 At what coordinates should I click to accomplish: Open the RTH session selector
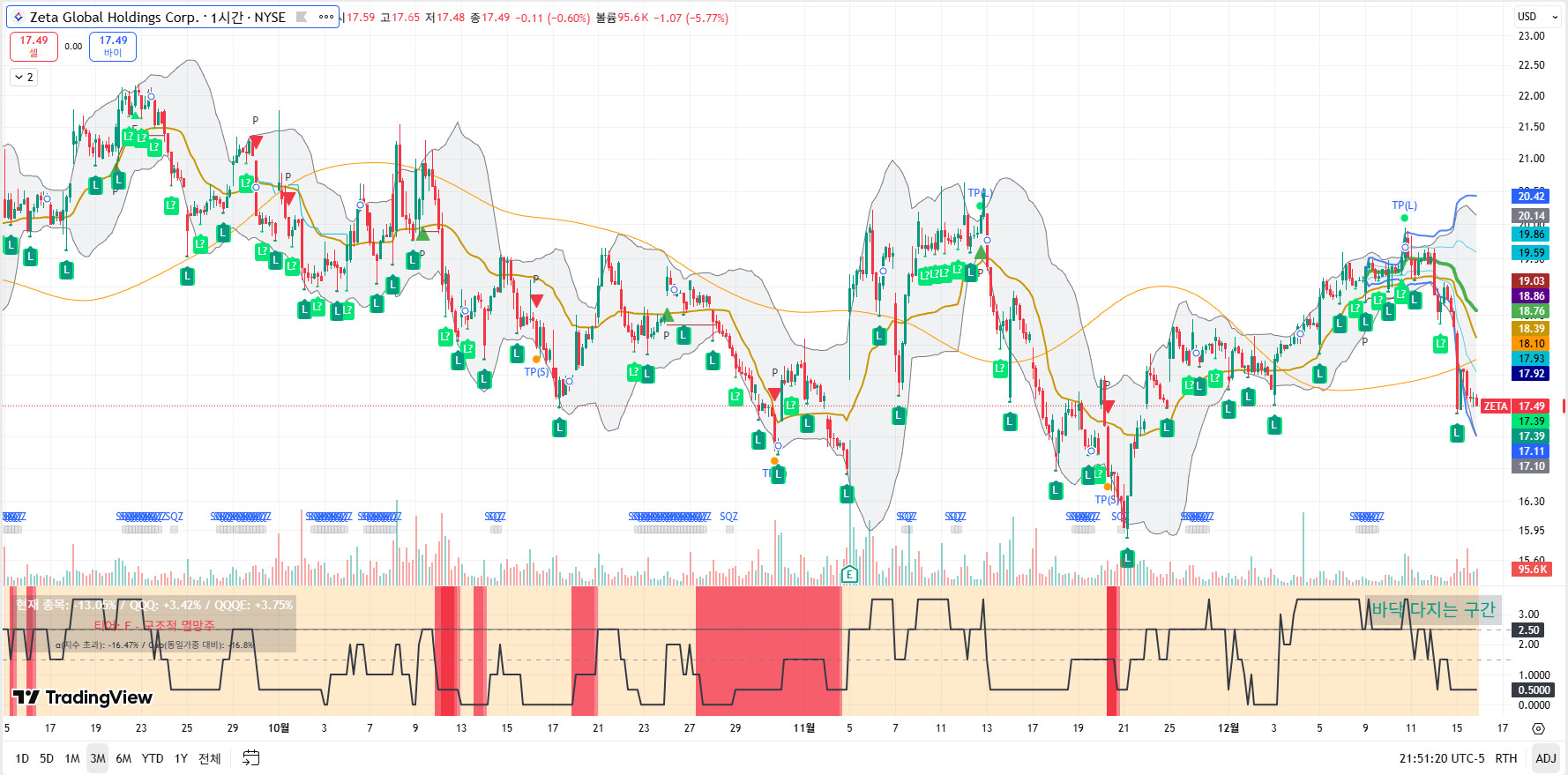[x=1506, y=758]
